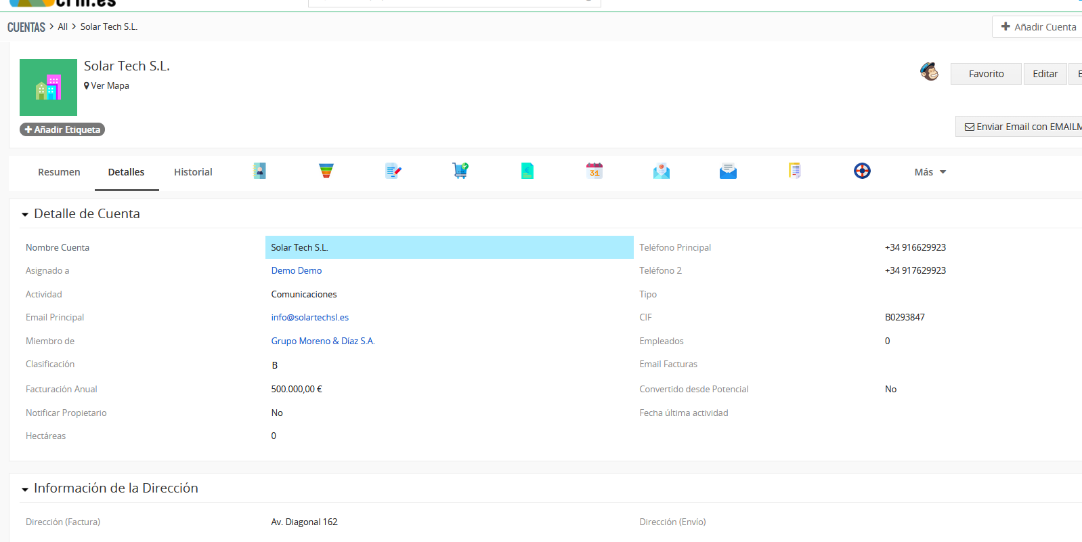Open the yellow notes document tab icon
This screenshot has height=542, width=1082.
tap(795, 171)
